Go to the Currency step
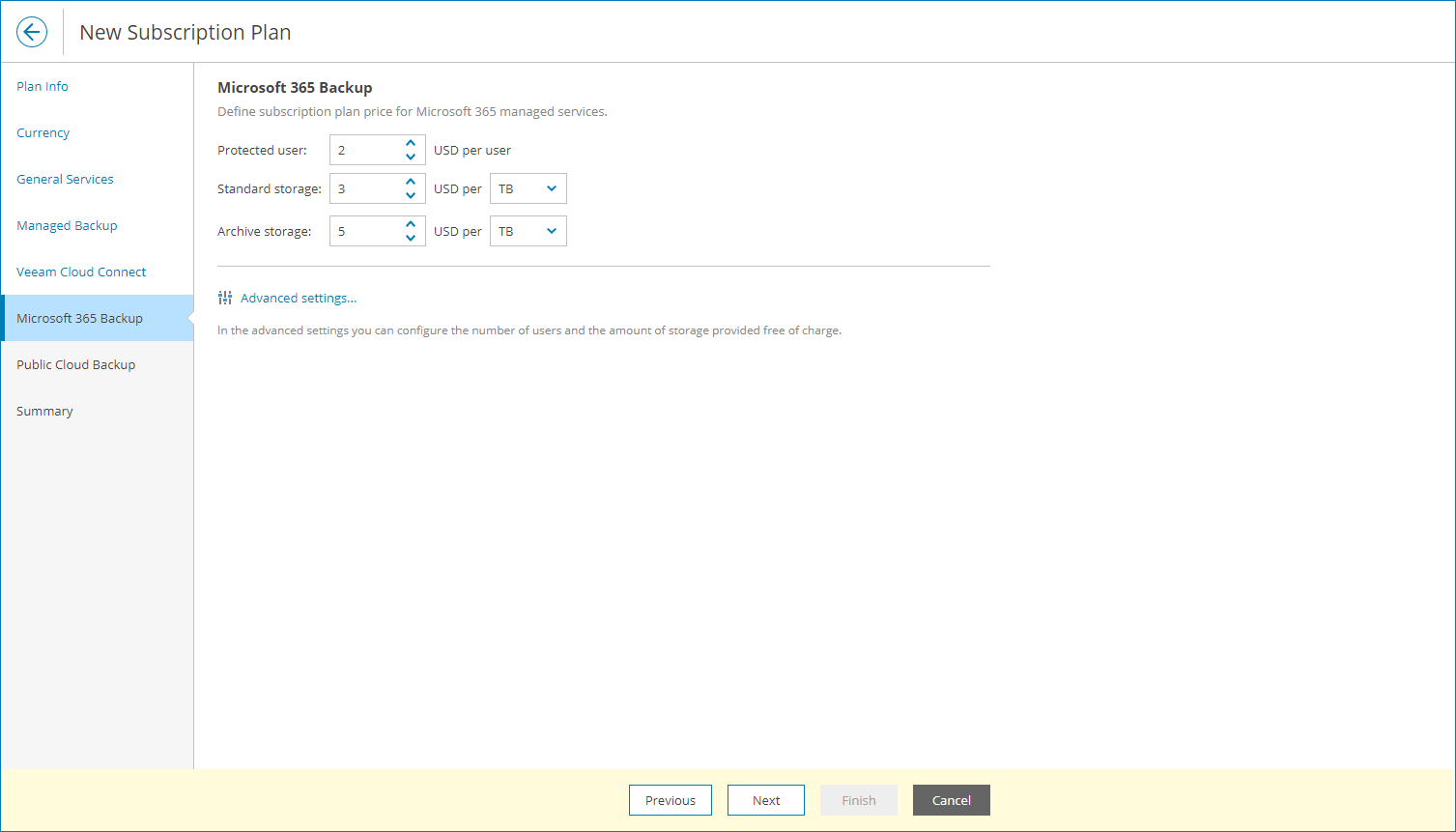The image size is (1456, 832). (x=98, y=132)
